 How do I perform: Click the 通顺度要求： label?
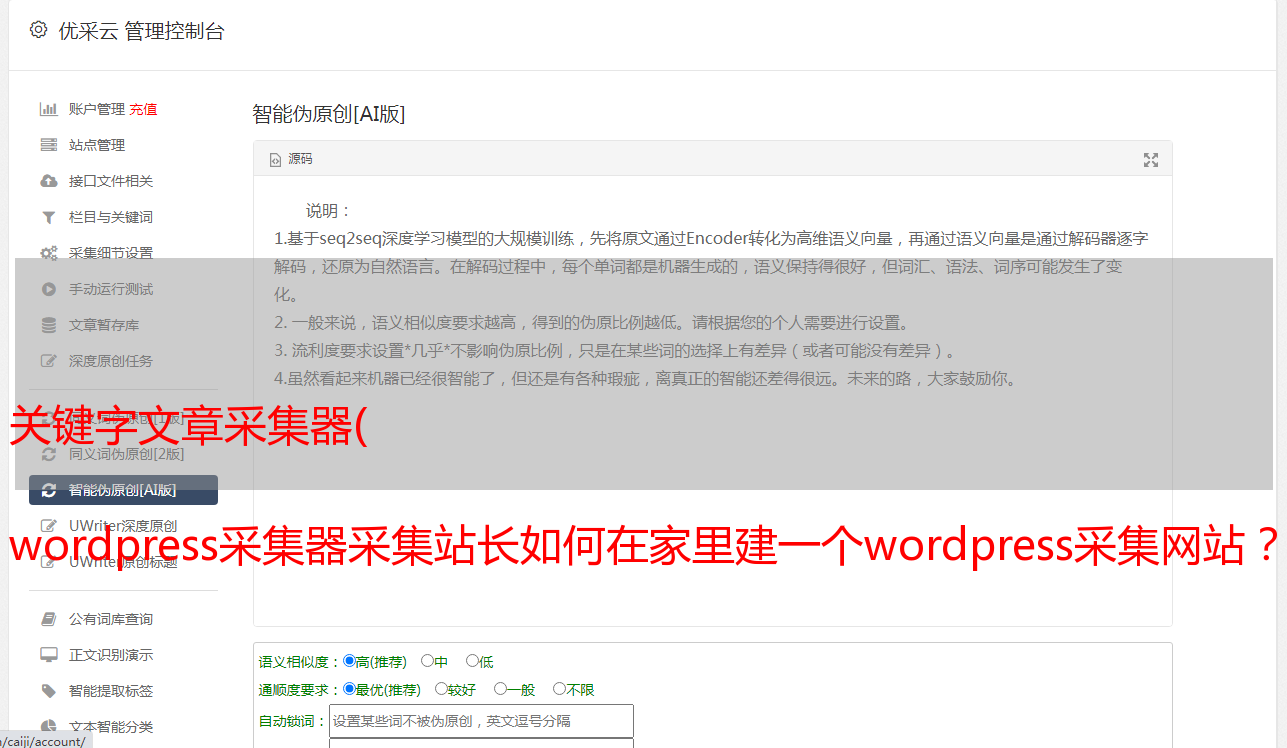[300, 690]
